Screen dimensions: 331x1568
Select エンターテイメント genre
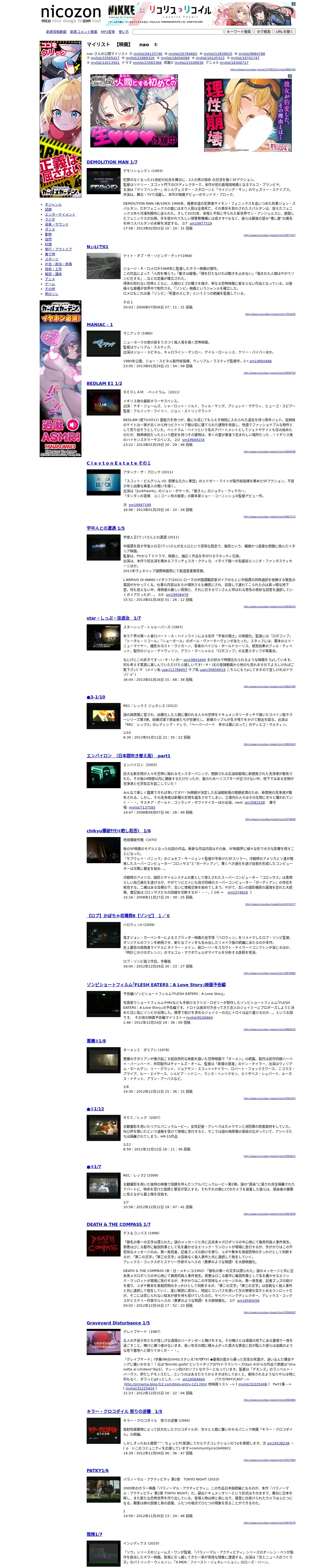[60, 214]
